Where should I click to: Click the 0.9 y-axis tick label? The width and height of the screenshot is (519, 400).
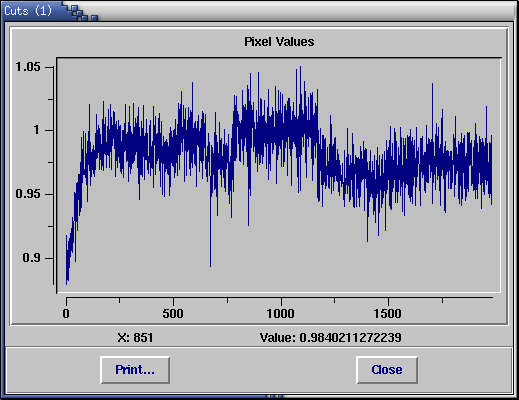(x=31, y=258)
